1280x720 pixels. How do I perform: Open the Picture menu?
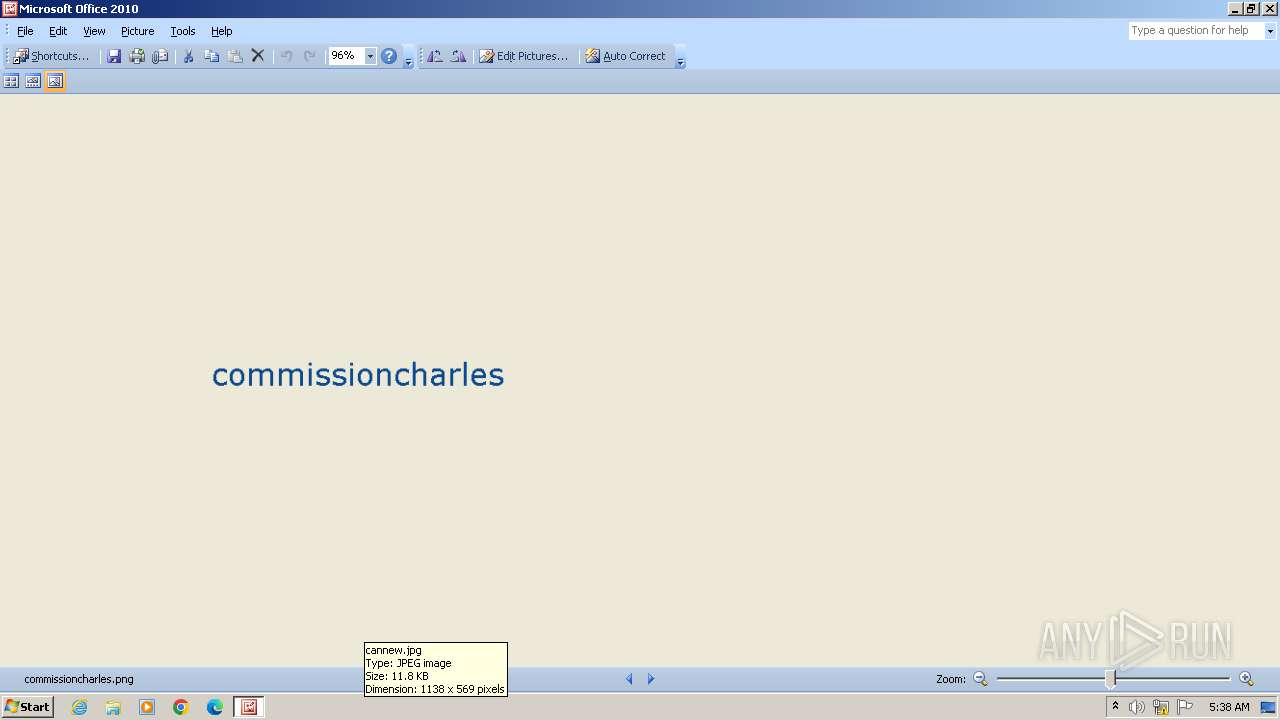coord(138,31)
